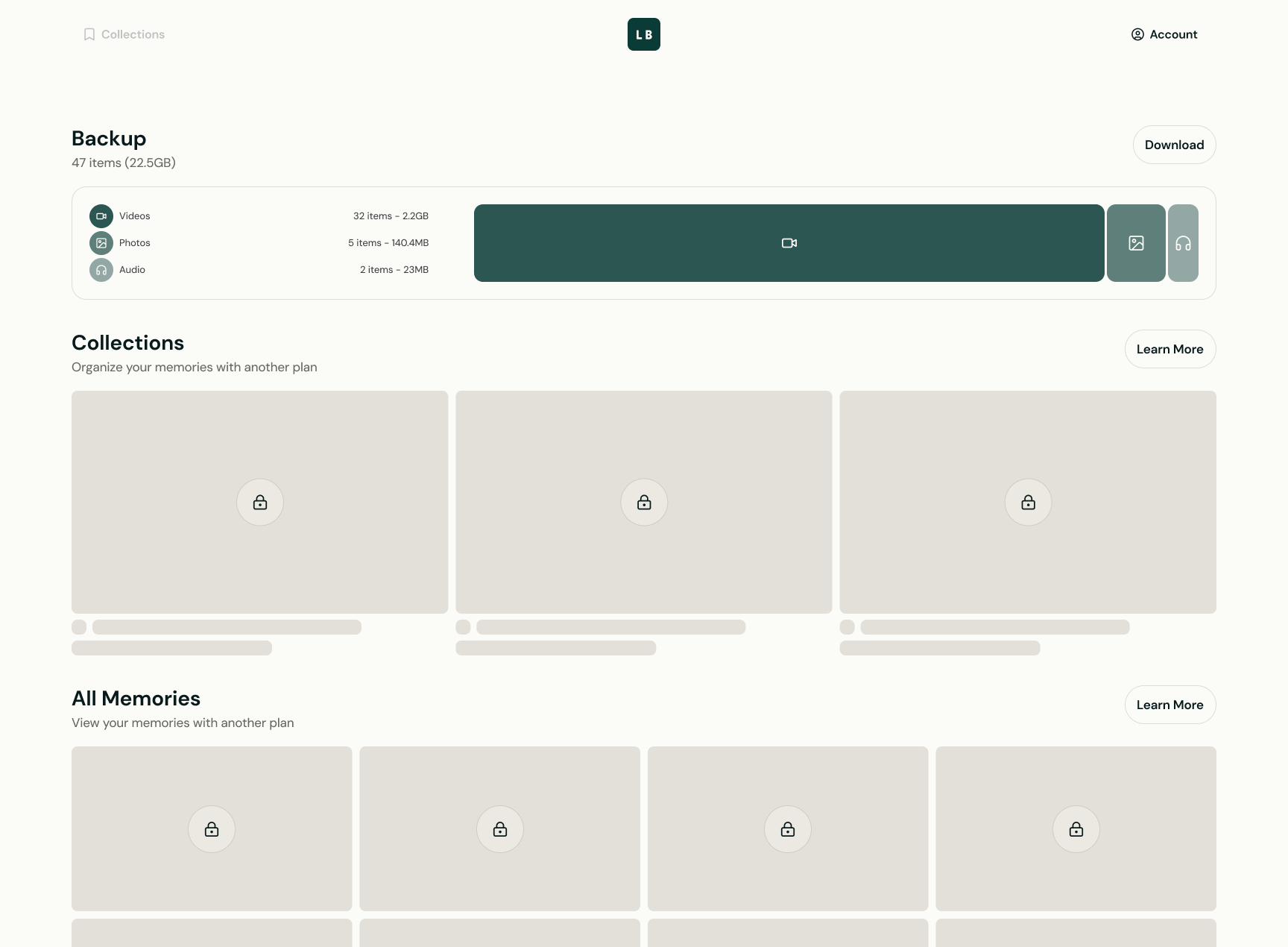1288x947 pixels.
Task: Click the 'Organize your memories with another plan' text
Action: tap(195, 367)
